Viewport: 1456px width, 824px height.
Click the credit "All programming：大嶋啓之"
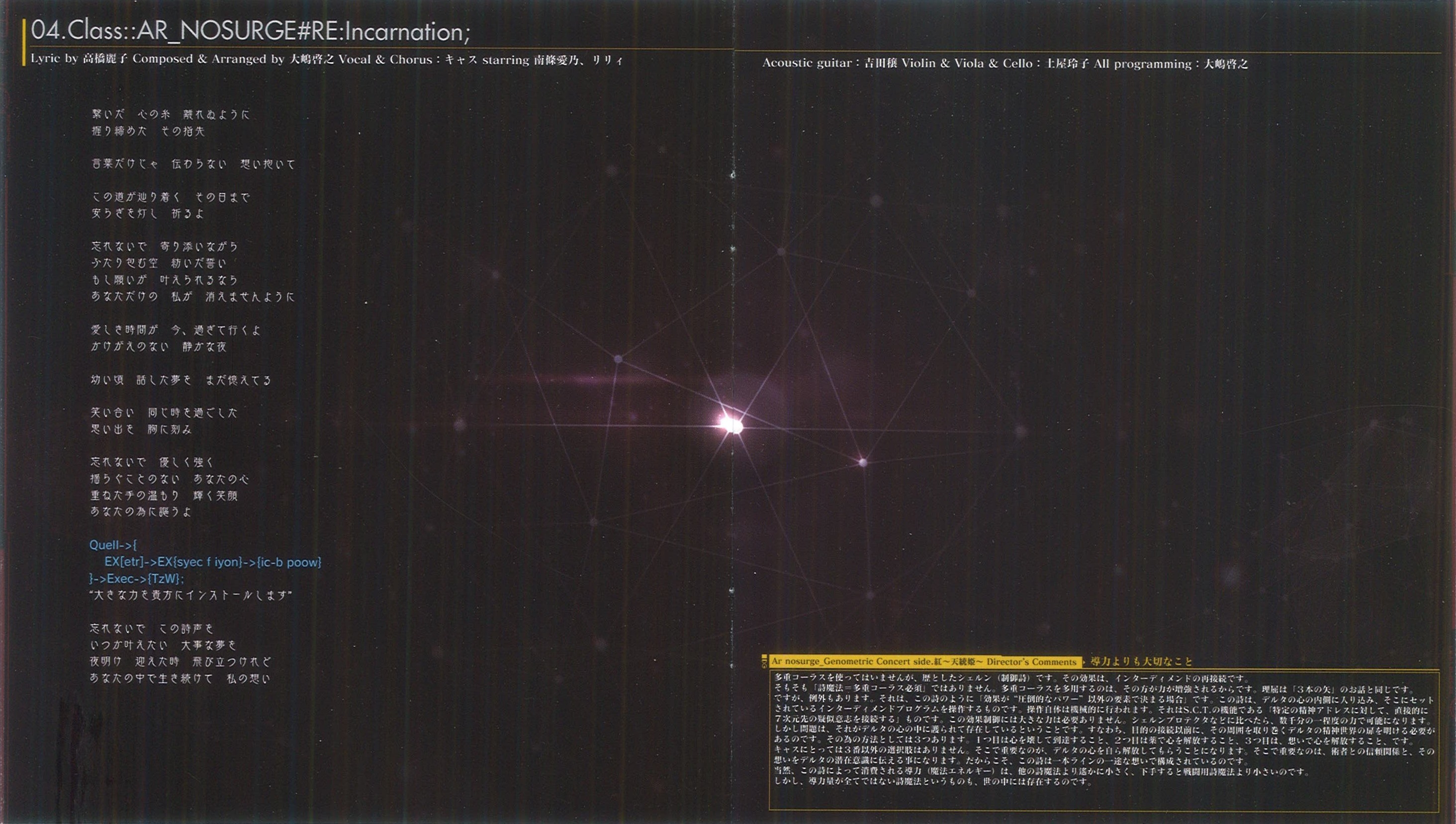[1171, 64]
